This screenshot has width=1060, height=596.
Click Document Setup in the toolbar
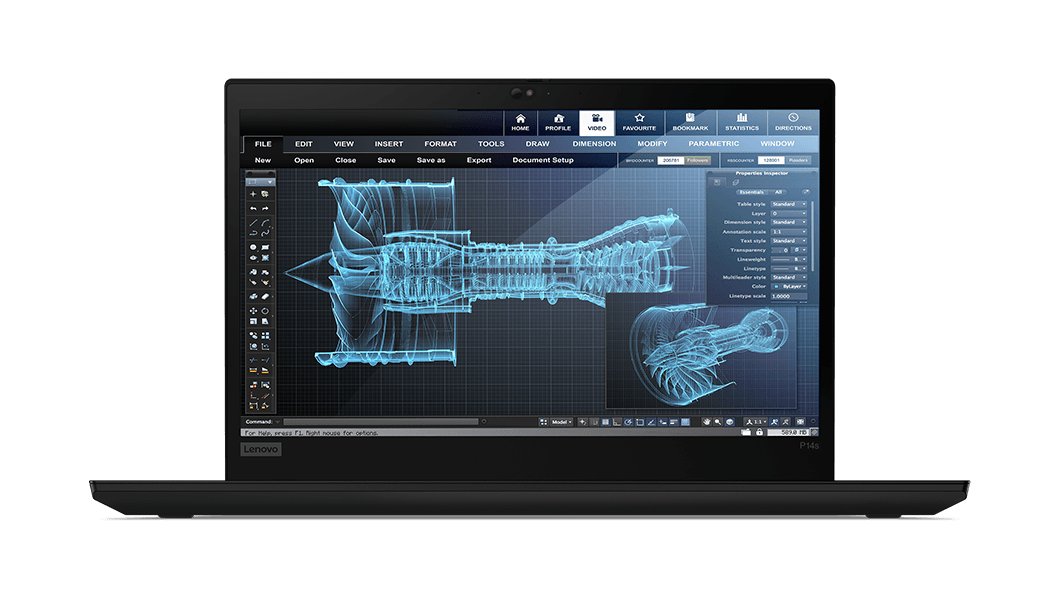point(543,160)
